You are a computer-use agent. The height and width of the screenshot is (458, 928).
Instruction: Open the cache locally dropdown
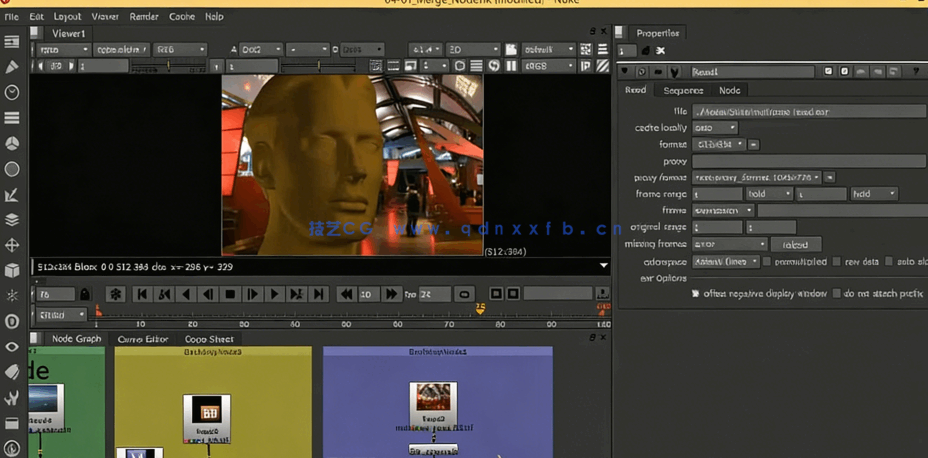pyautogui.click(x=715, y=128)
